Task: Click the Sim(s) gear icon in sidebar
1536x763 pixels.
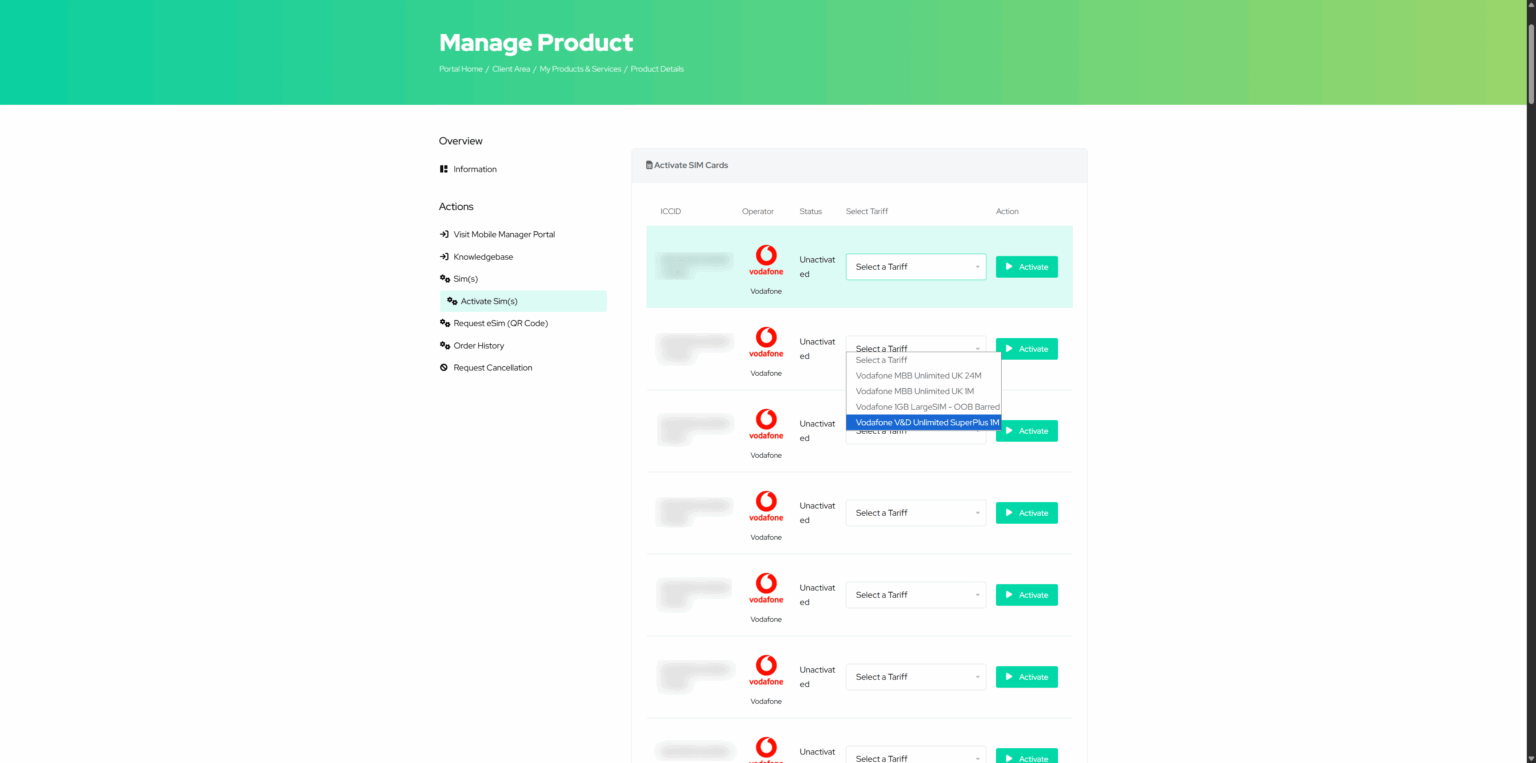Action: click(x=443, y=278)
